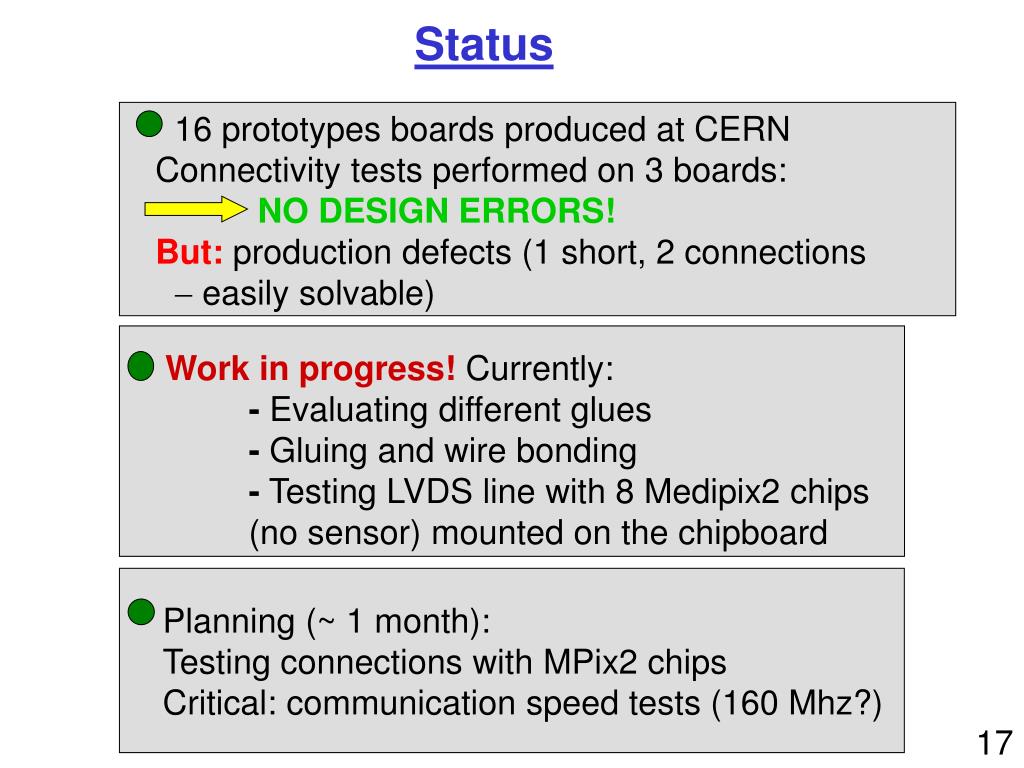Screen dimensions: 1024x768
Task: Click the red But: label
Action: [x=189, y=252]
